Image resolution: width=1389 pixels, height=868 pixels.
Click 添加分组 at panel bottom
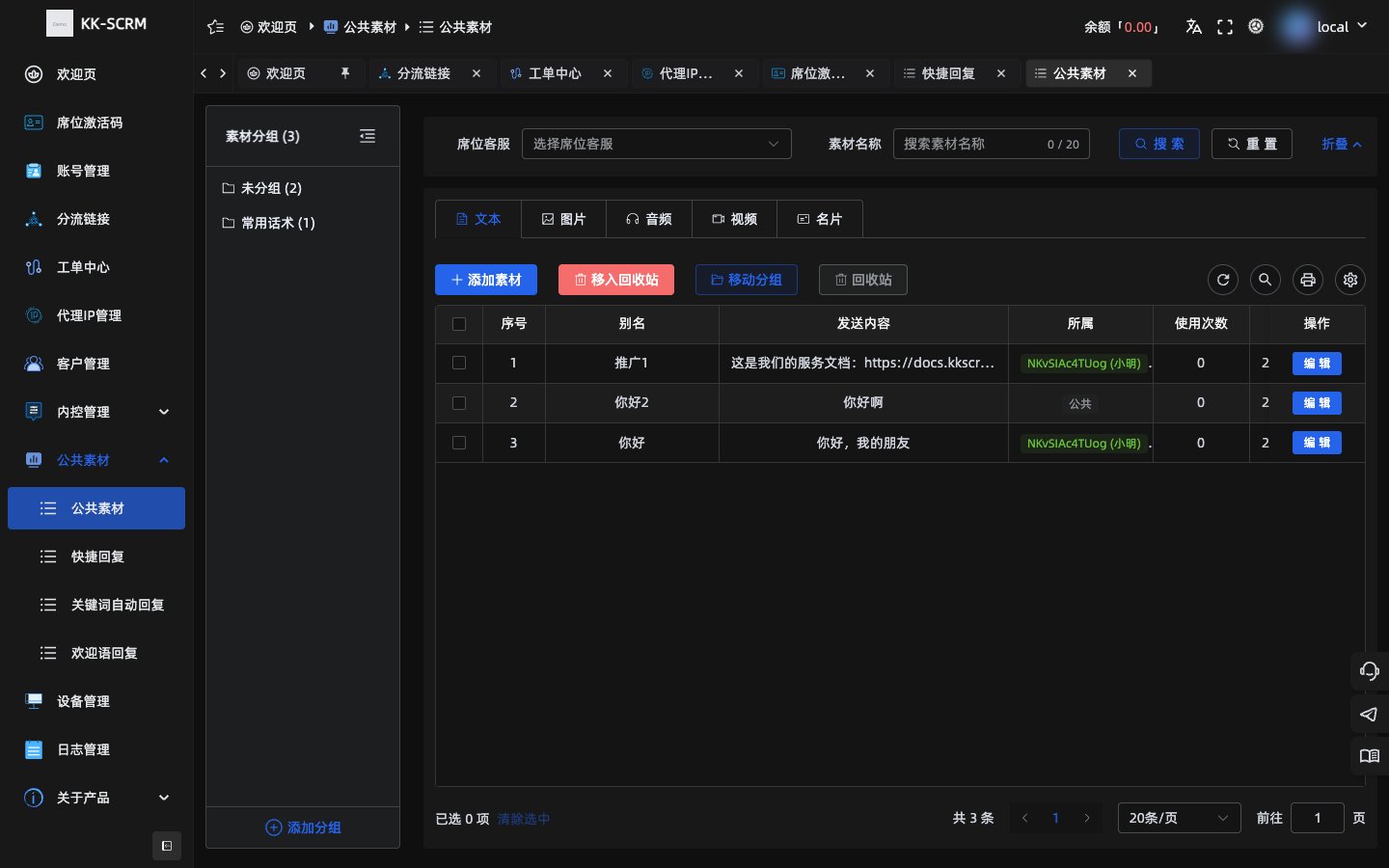[x=303, y=827]
